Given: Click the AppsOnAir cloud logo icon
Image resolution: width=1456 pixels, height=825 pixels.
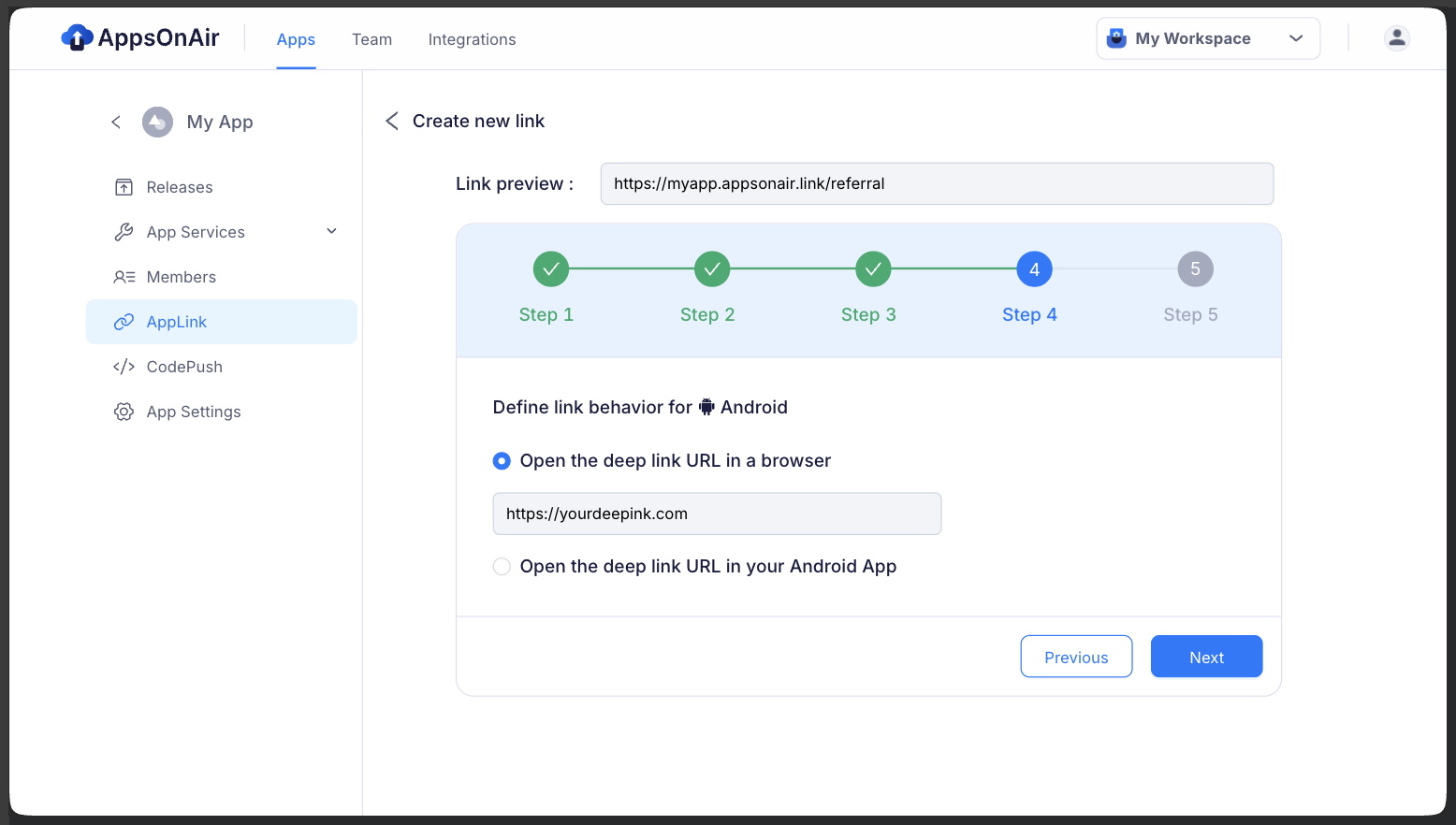Looking at the screenshot, I should point(77,37).
